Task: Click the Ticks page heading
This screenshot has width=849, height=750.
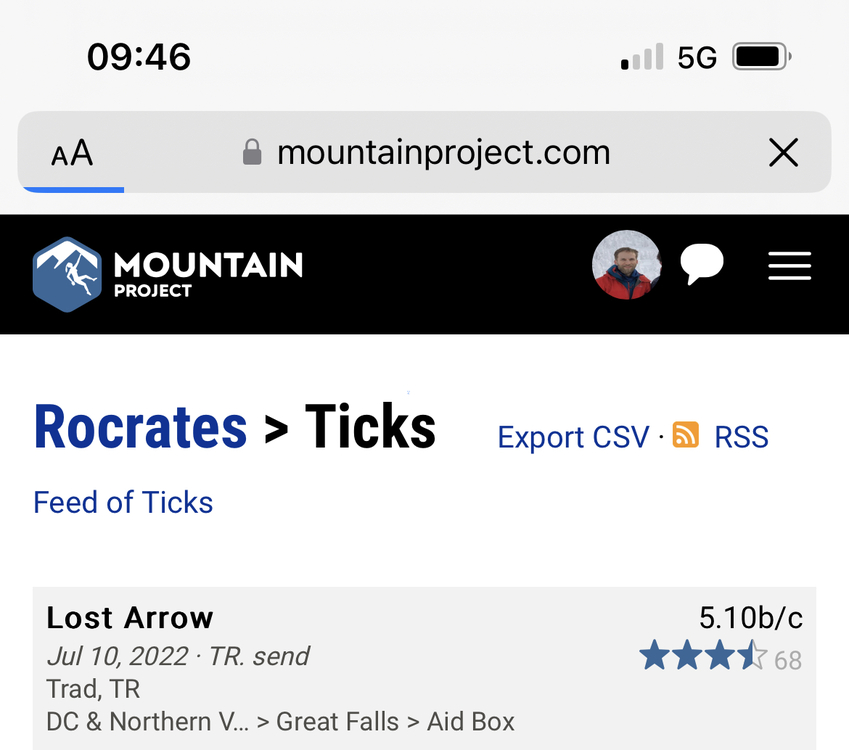Action: tap(370, 427)
